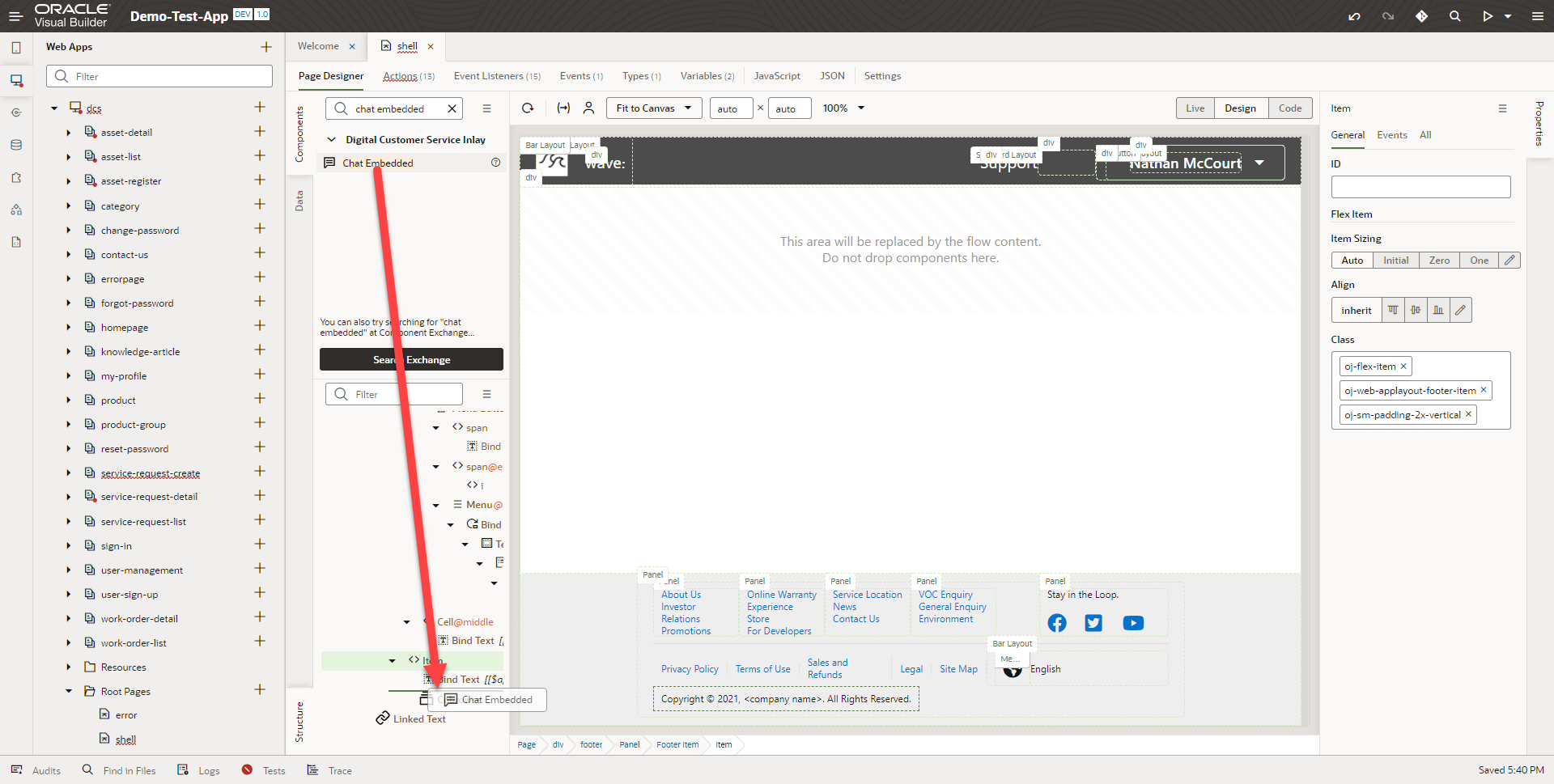Switch canvas to Code mode

1290,108
